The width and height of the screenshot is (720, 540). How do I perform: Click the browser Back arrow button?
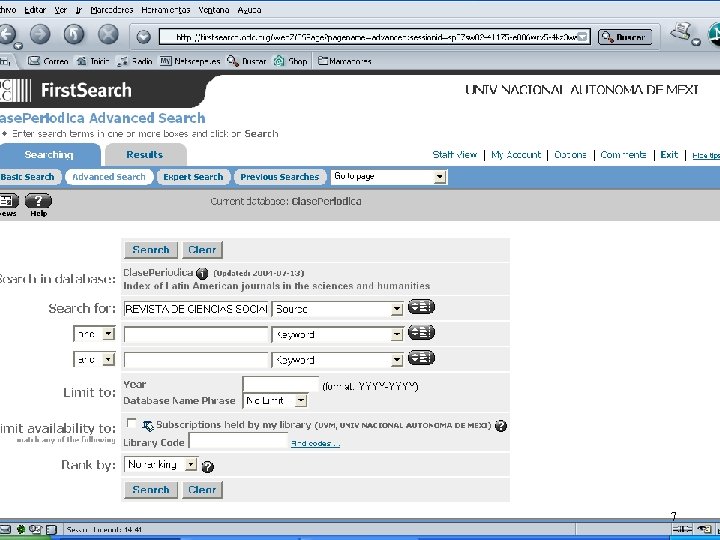7,34
